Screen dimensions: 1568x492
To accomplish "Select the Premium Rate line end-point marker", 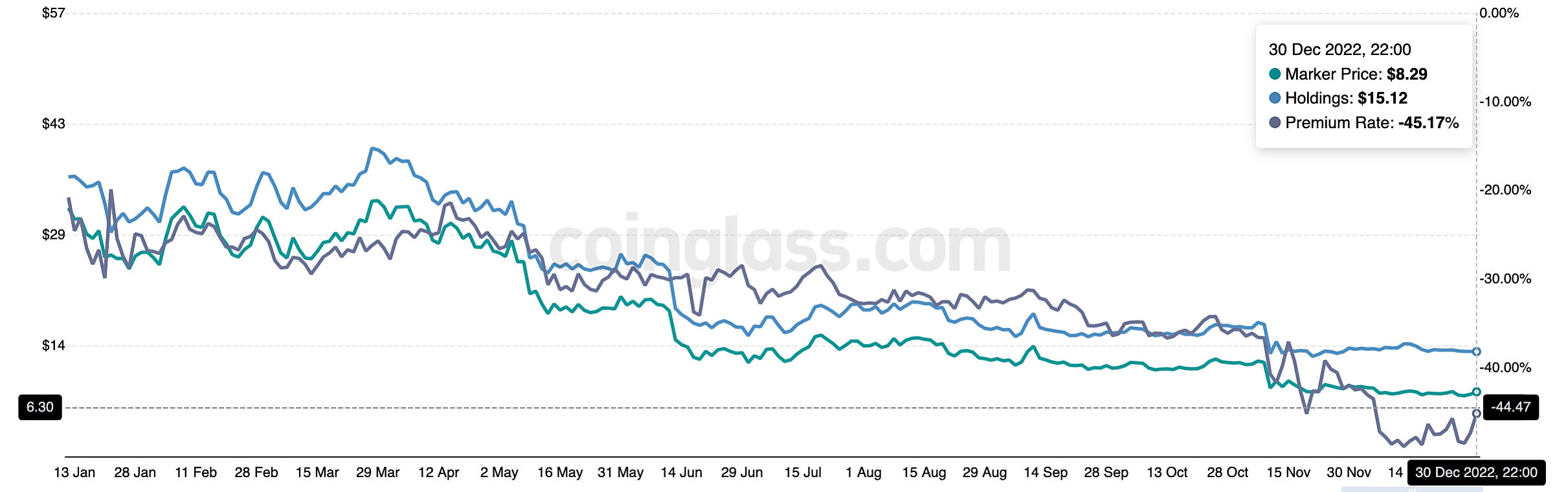I will (1477, 413).
